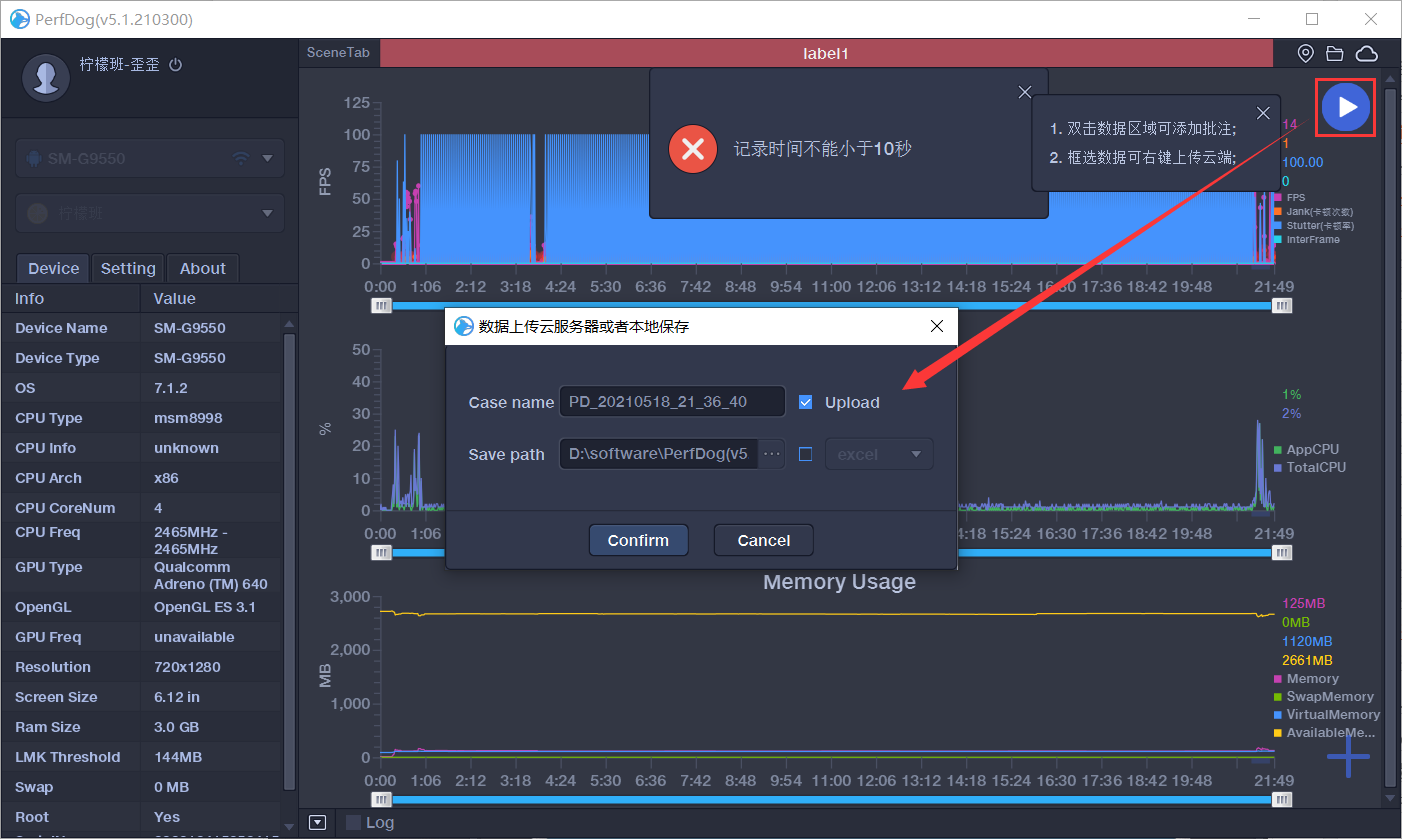This screenshot has width=1402, height=839.
Task: Click the Confirm button
Action: 638,540
